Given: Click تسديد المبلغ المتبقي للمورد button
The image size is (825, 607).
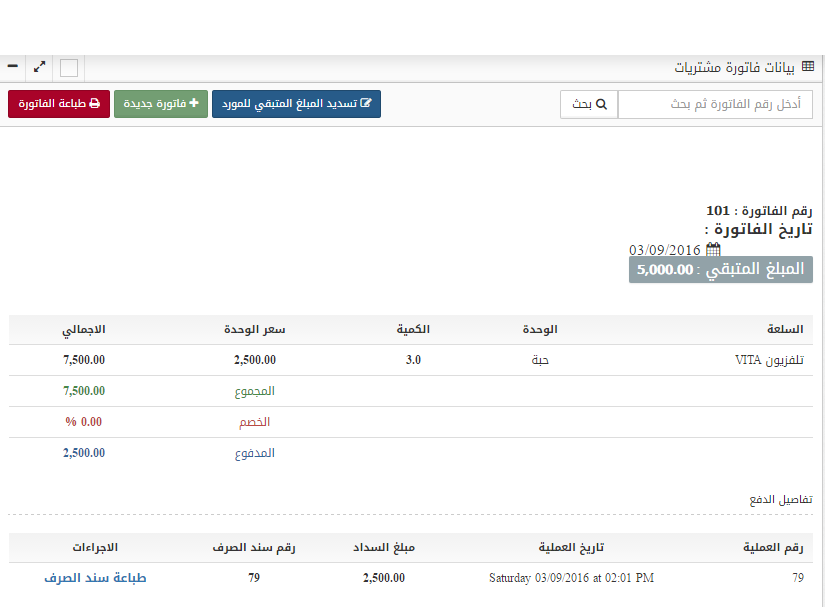Looking at the screenshot, I should coord(296,103).
